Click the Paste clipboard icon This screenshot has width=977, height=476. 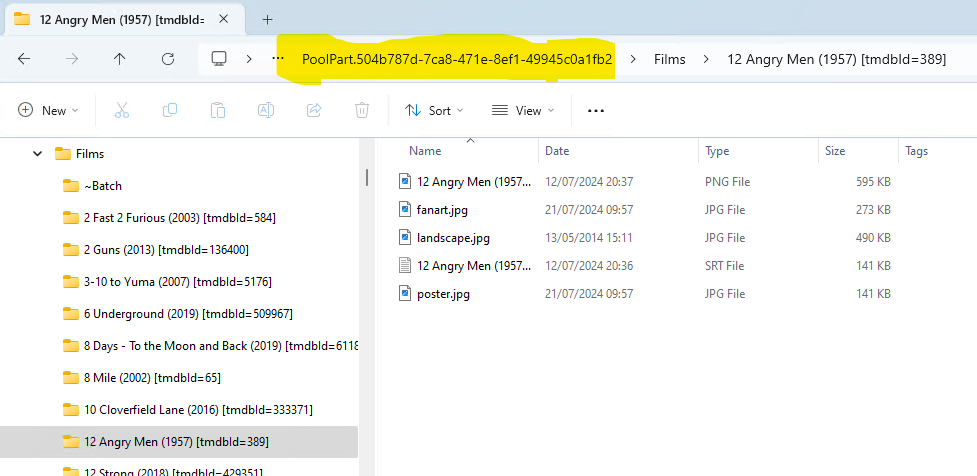(217, 110)
